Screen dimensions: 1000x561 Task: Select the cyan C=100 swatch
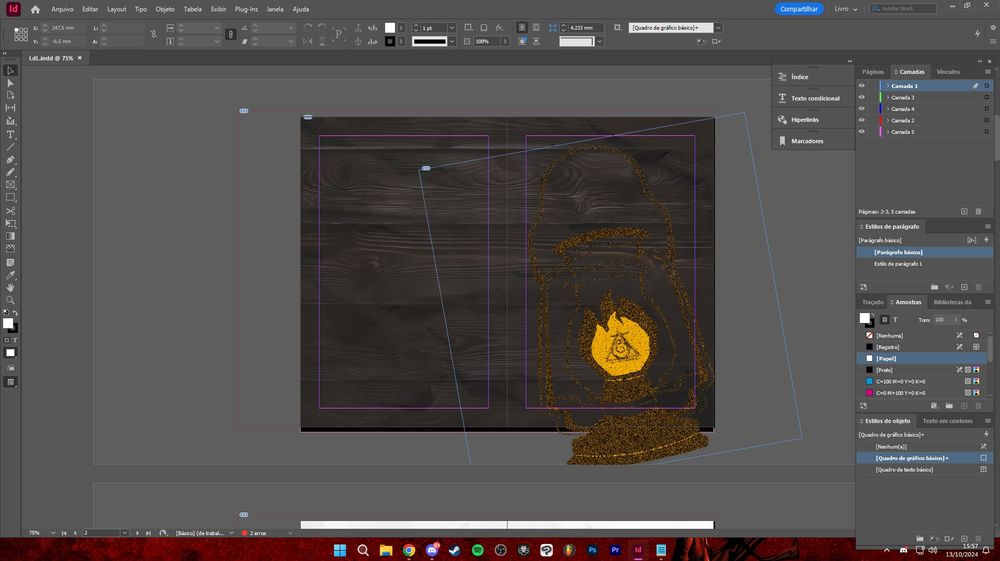[900, 381]
